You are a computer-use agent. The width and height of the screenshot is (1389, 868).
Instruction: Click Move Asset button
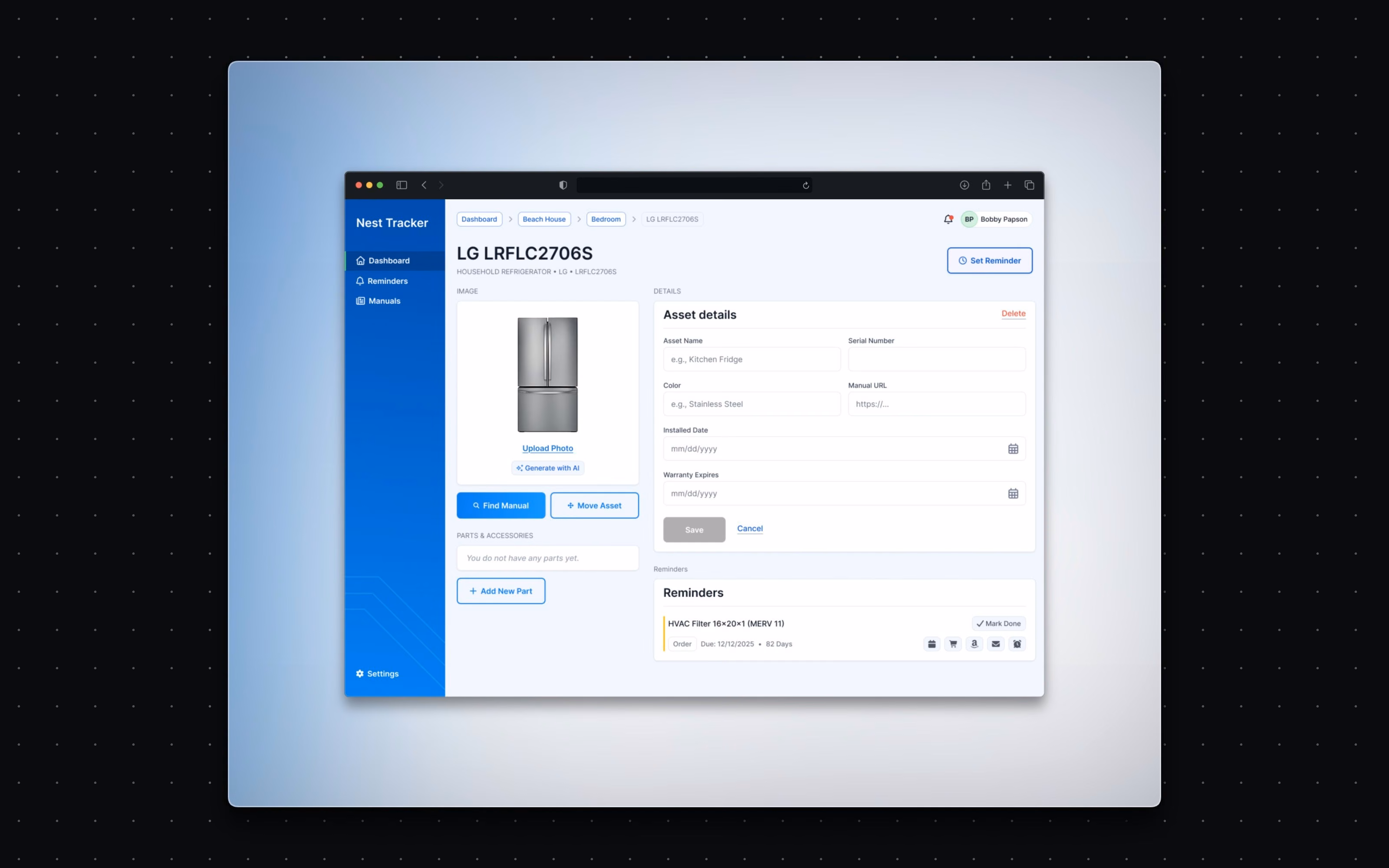click(594, 506)
